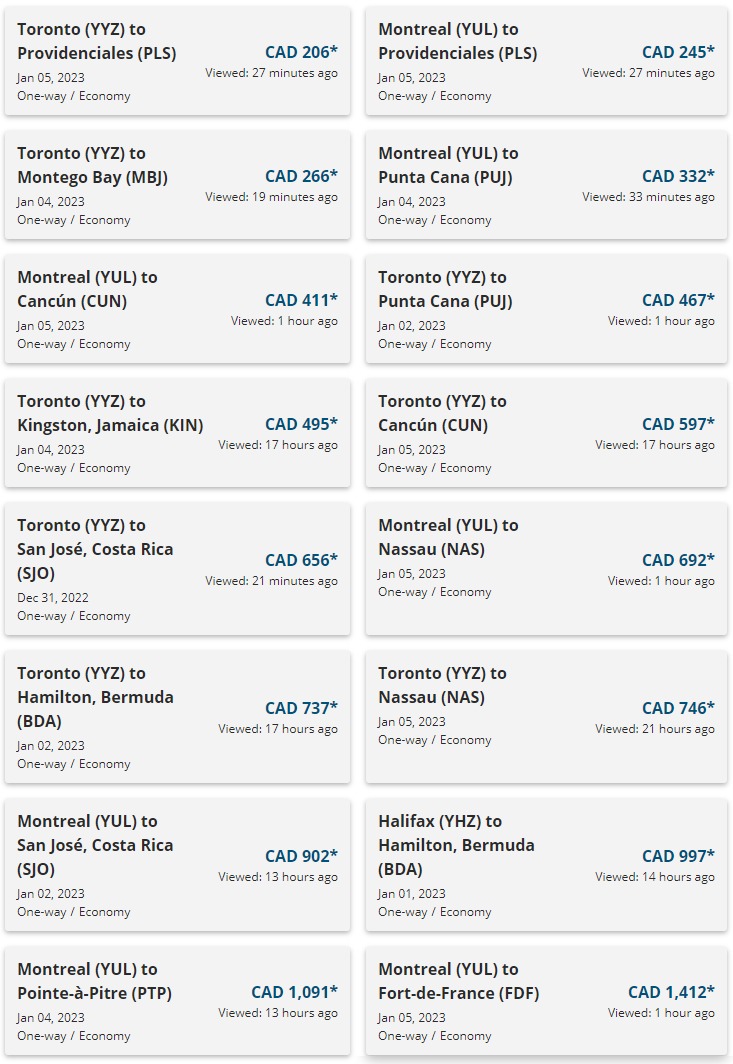The image size is (733, 1064).
Task: Open Toronto to San José Costa Rica card
Action: coord(177,569)
